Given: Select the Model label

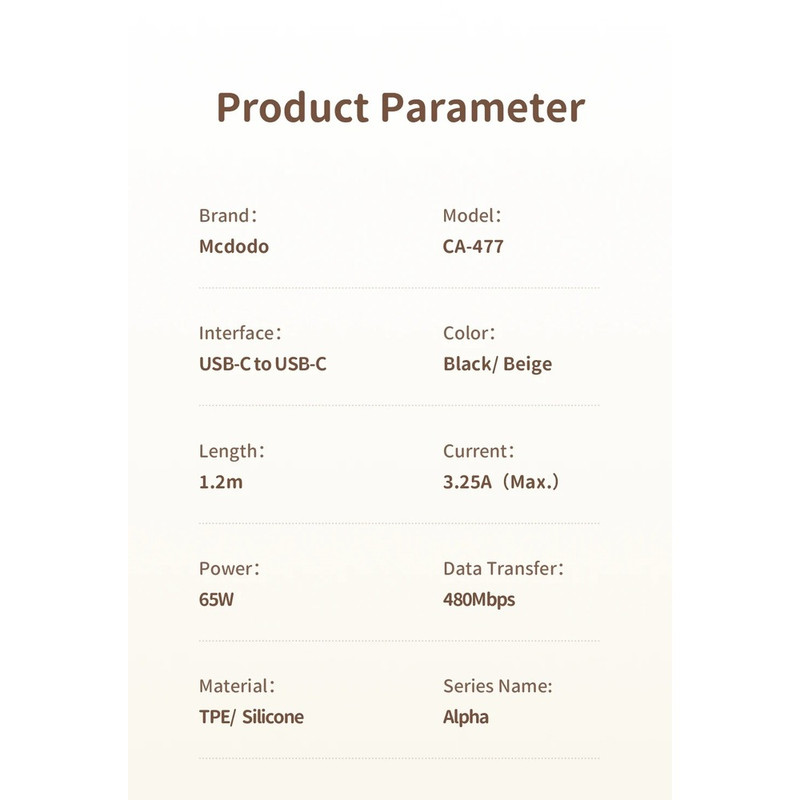Looking at the screenshot, I should 472,216.
